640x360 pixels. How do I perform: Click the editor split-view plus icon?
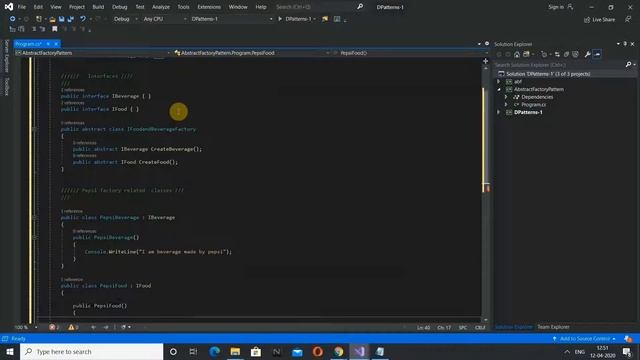coord(485,61)
